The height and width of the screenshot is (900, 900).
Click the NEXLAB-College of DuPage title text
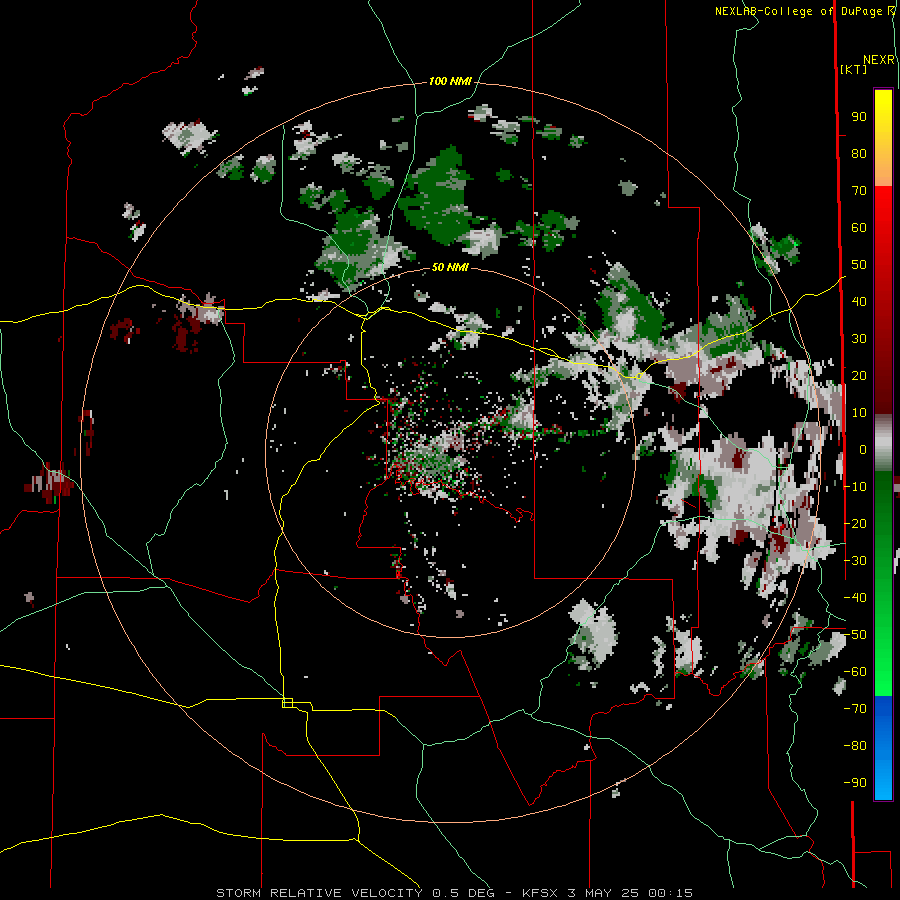pyautogui.click(x=798, y=11)
